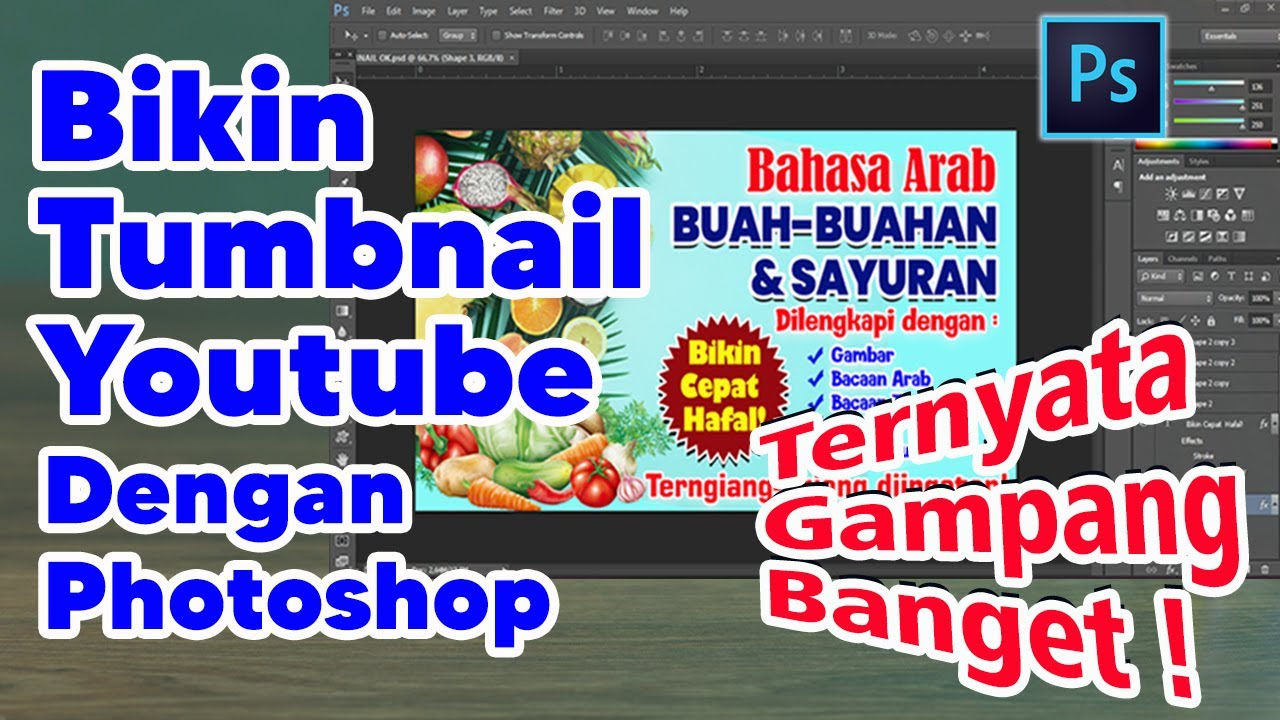The image size is (1280, 720).
Task: Open the Edit menu
Action: coord(393,12)
